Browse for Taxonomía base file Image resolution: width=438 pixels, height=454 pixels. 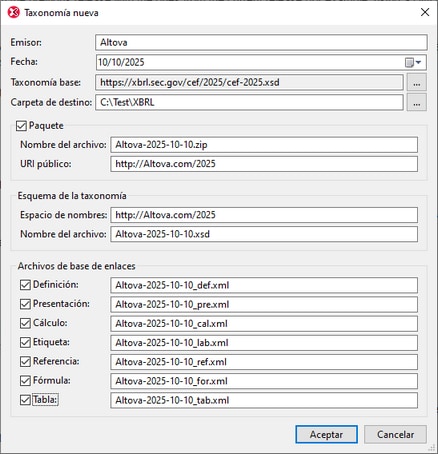coord(416,83)
